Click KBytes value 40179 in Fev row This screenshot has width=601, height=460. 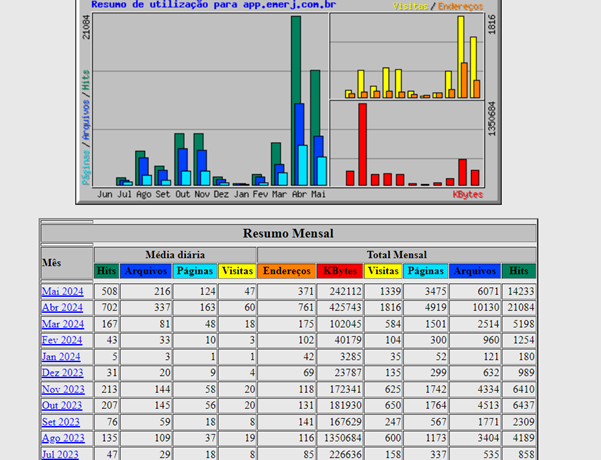point(348,340)
